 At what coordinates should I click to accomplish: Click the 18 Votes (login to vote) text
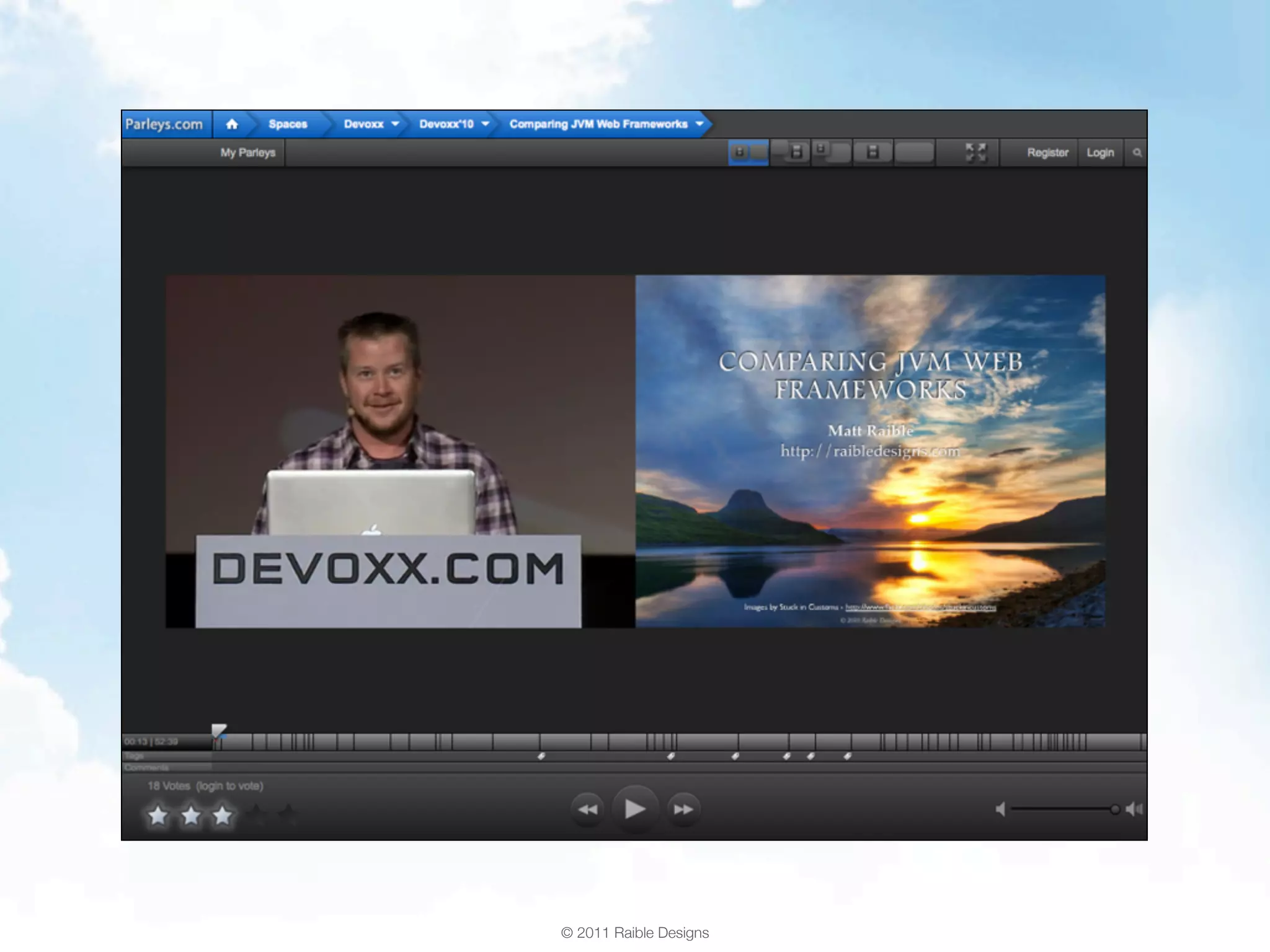click(205, 786)
